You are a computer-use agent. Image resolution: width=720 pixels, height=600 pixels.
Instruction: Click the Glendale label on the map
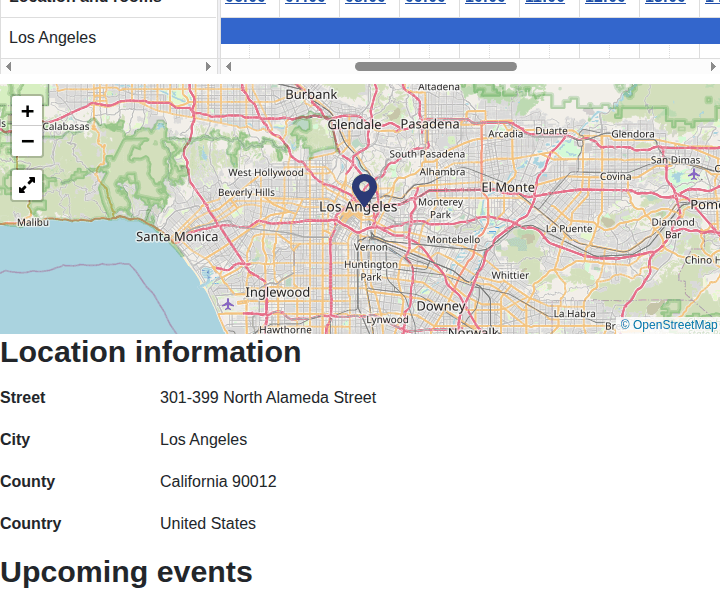[354, 124]
